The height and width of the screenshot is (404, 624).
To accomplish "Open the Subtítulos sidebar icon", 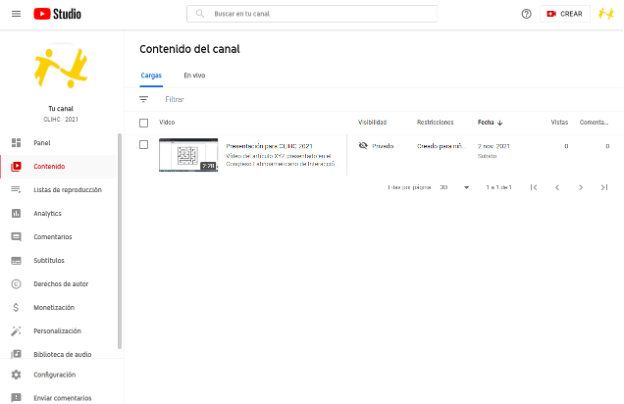I will click(16, 261).
